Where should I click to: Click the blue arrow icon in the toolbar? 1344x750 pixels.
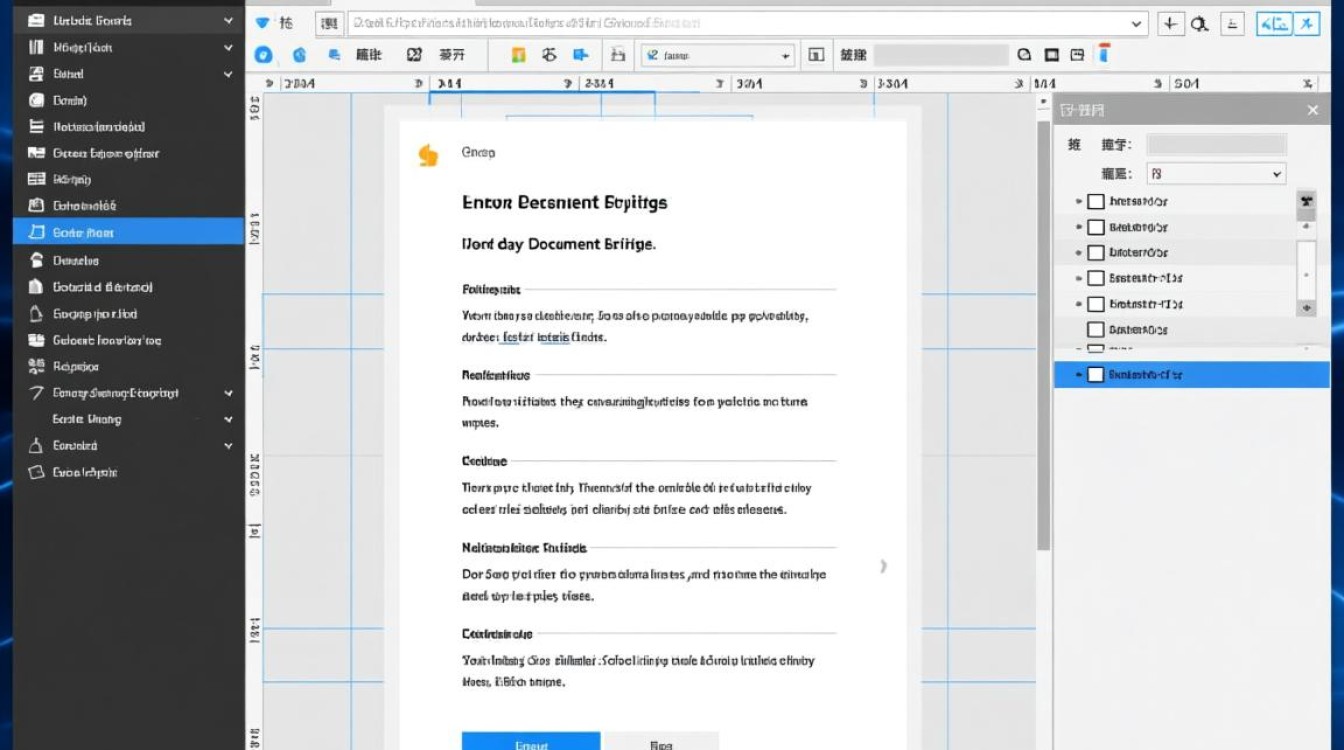580,56
